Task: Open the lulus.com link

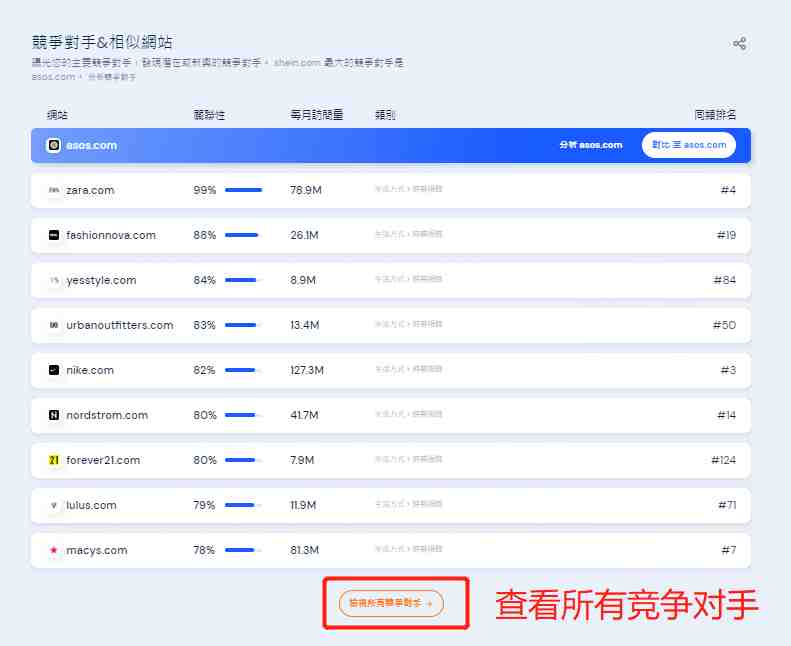Action: point(91,505)
